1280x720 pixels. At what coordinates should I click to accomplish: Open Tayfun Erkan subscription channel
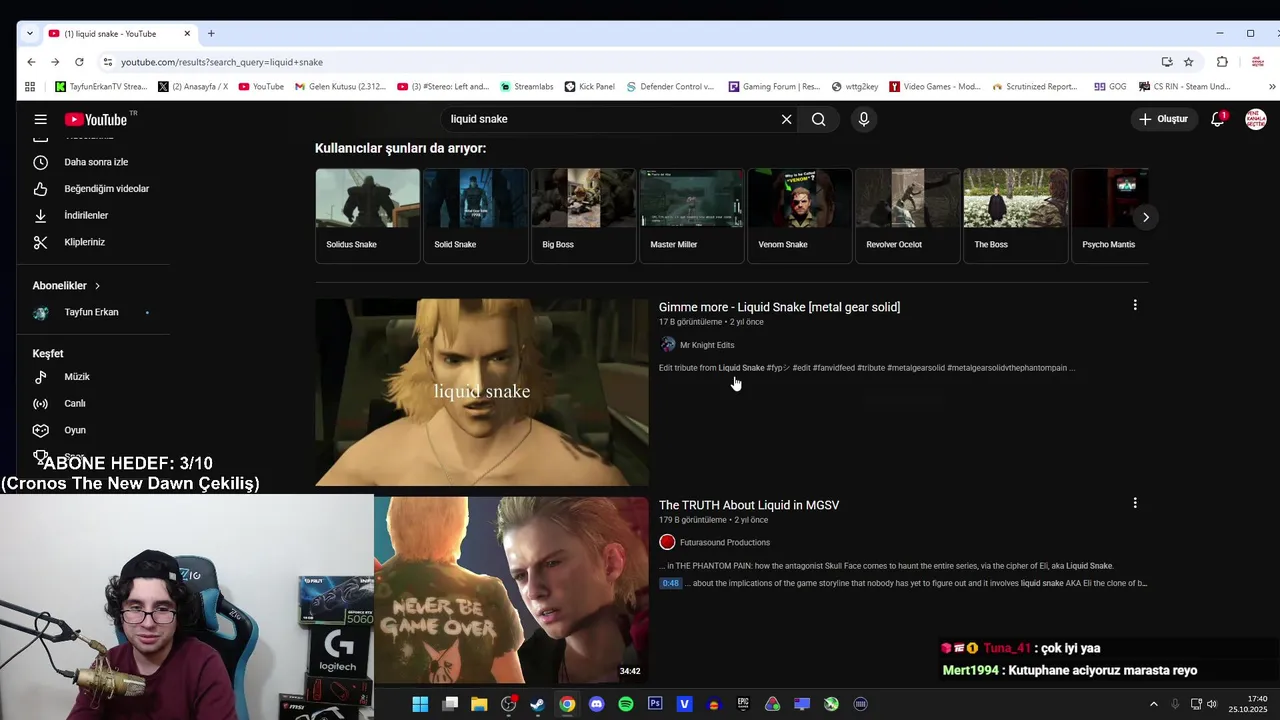click(93, 312)
